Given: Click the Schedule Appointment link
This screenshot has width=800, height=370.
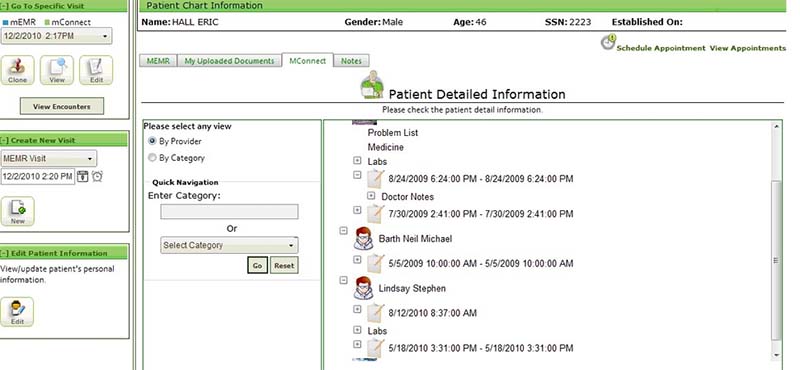Looking at the screenshot, I should 661,48.
